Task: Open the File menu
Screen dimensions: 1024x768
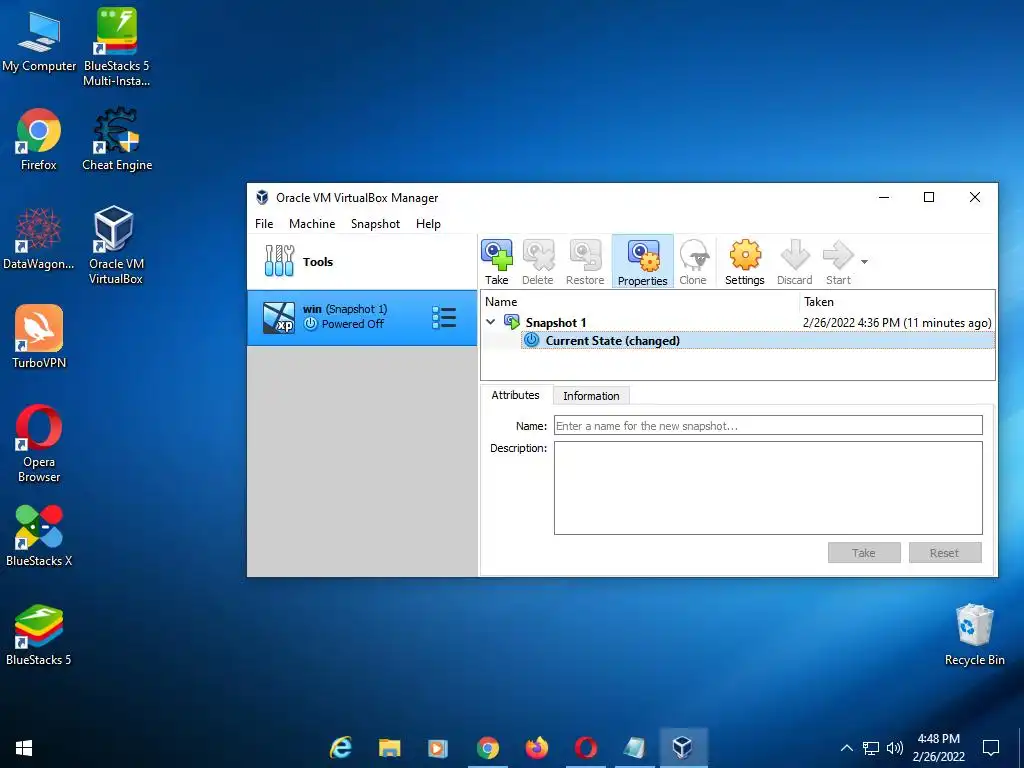Action: [264, 223]
